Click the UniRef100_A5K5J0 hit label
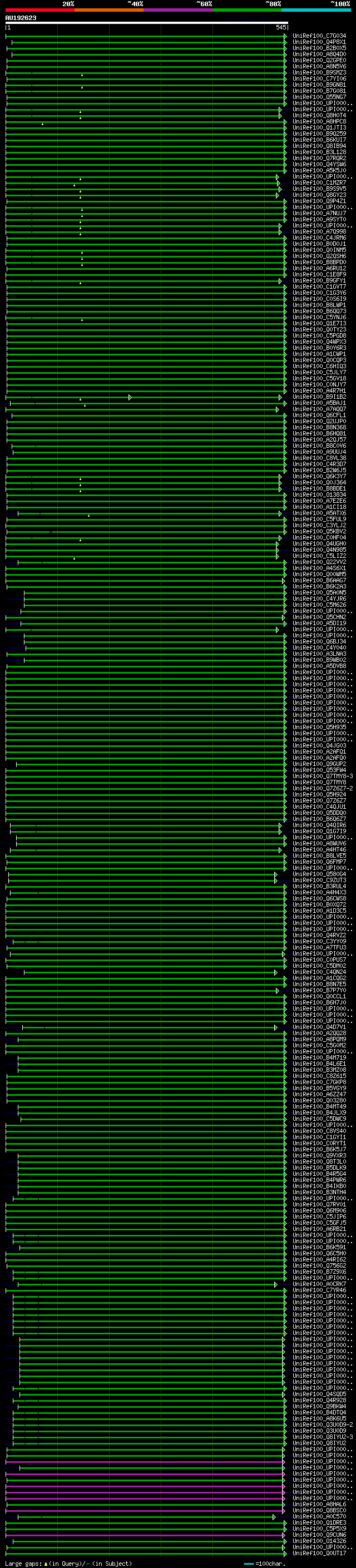Viewport: 356px width, 1568px height. (319, 170)
